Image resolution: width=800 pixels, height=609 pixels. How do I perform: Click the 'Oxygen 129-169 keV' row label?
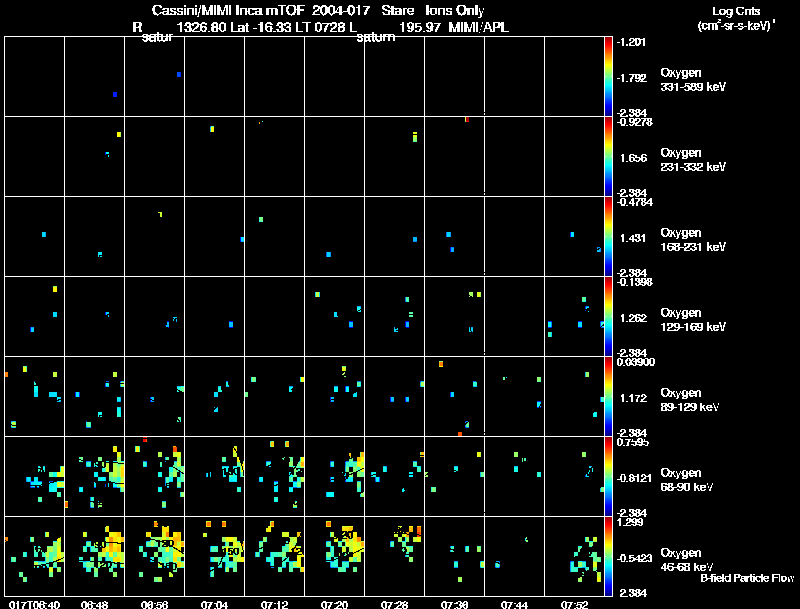(x=693, y=320)
